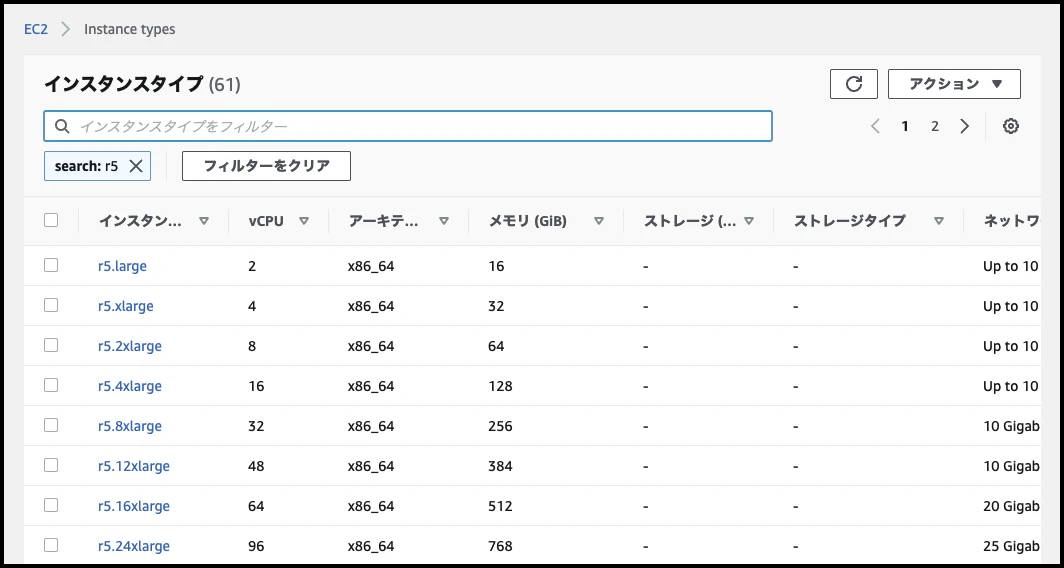Toggle the select-all header checkbox
1064x568 pixels.
pyautogui.click(x=51, y=220)
